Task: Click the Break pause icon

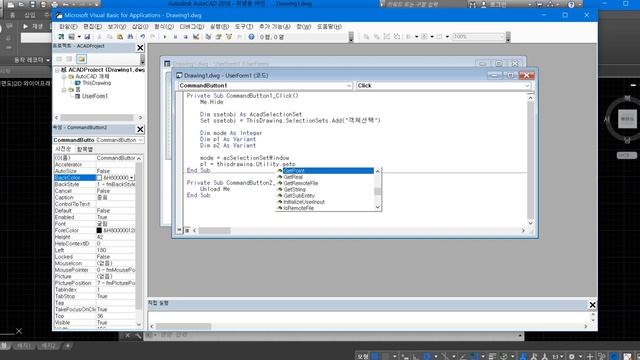Action: click(175, 37)
